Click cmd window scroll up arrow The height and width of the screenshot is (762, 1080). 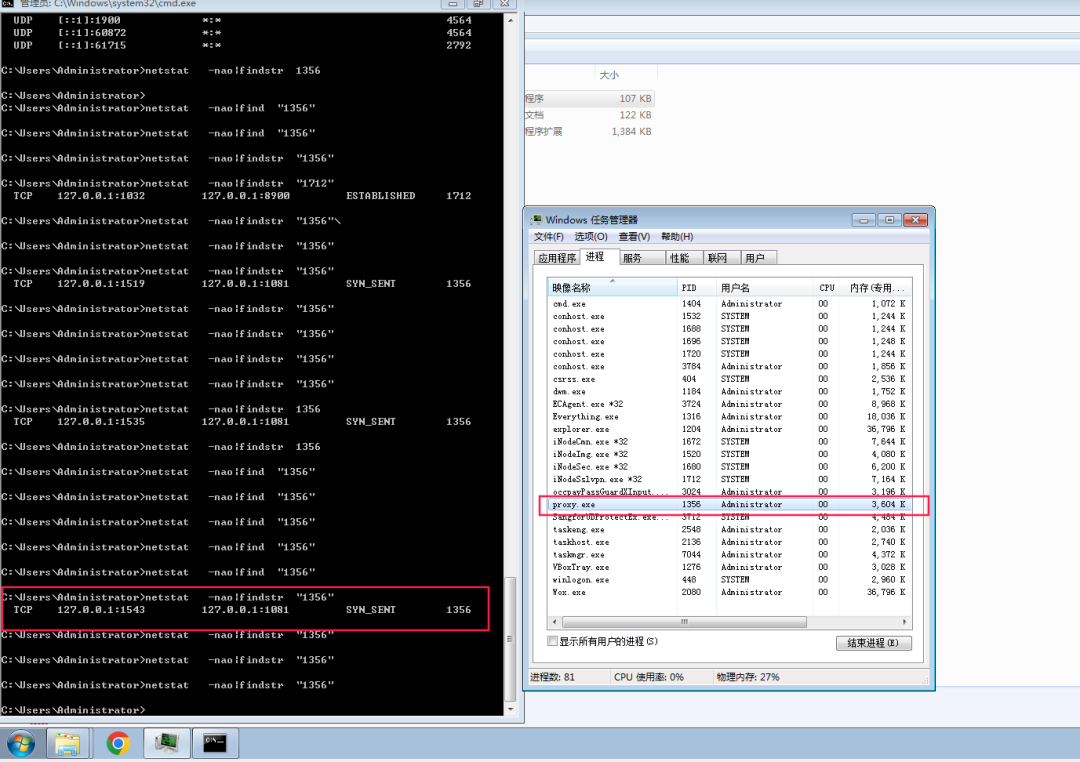(510, 21)
